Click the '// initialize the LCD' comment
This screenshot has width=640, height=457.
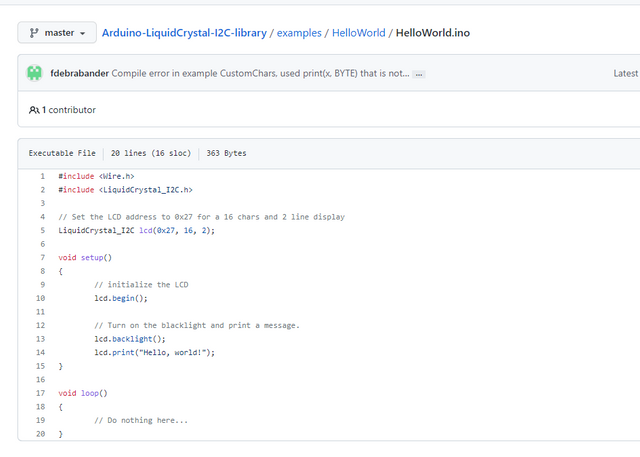[141, 285]
